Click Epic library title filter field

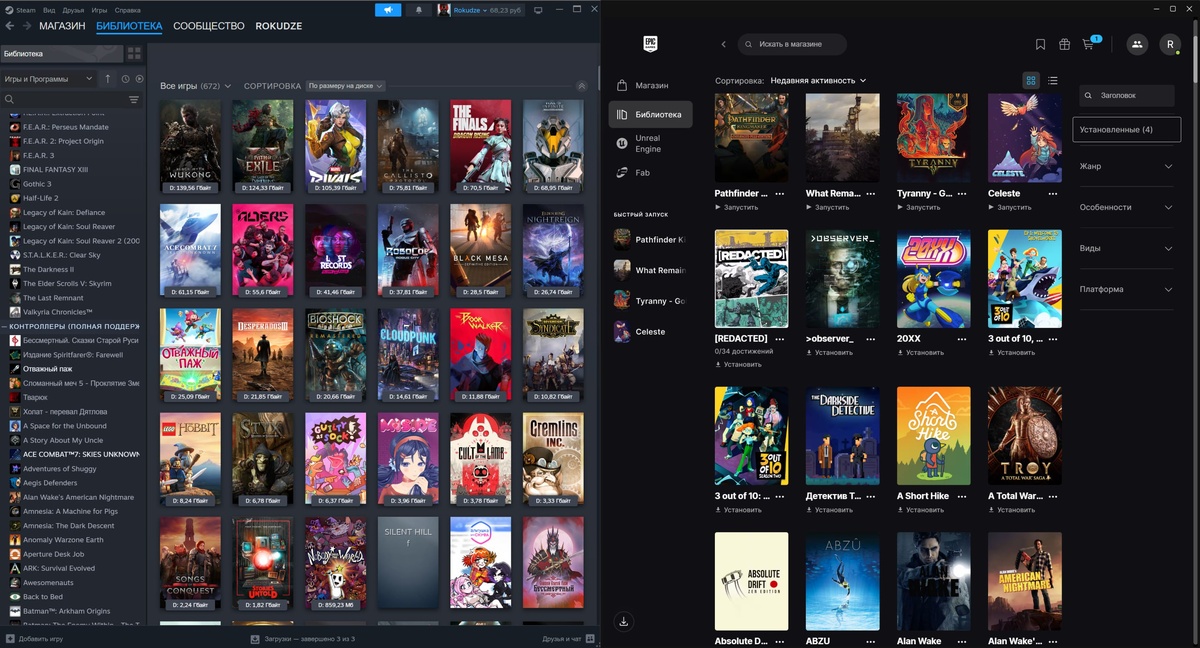(x=1126, y=95)
